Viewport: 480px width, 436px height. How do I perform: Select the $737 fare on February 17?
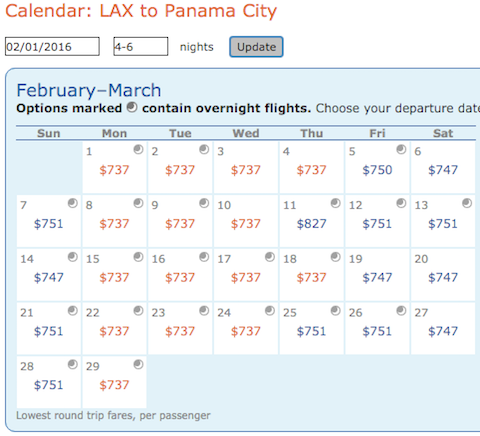pos(246,277)
